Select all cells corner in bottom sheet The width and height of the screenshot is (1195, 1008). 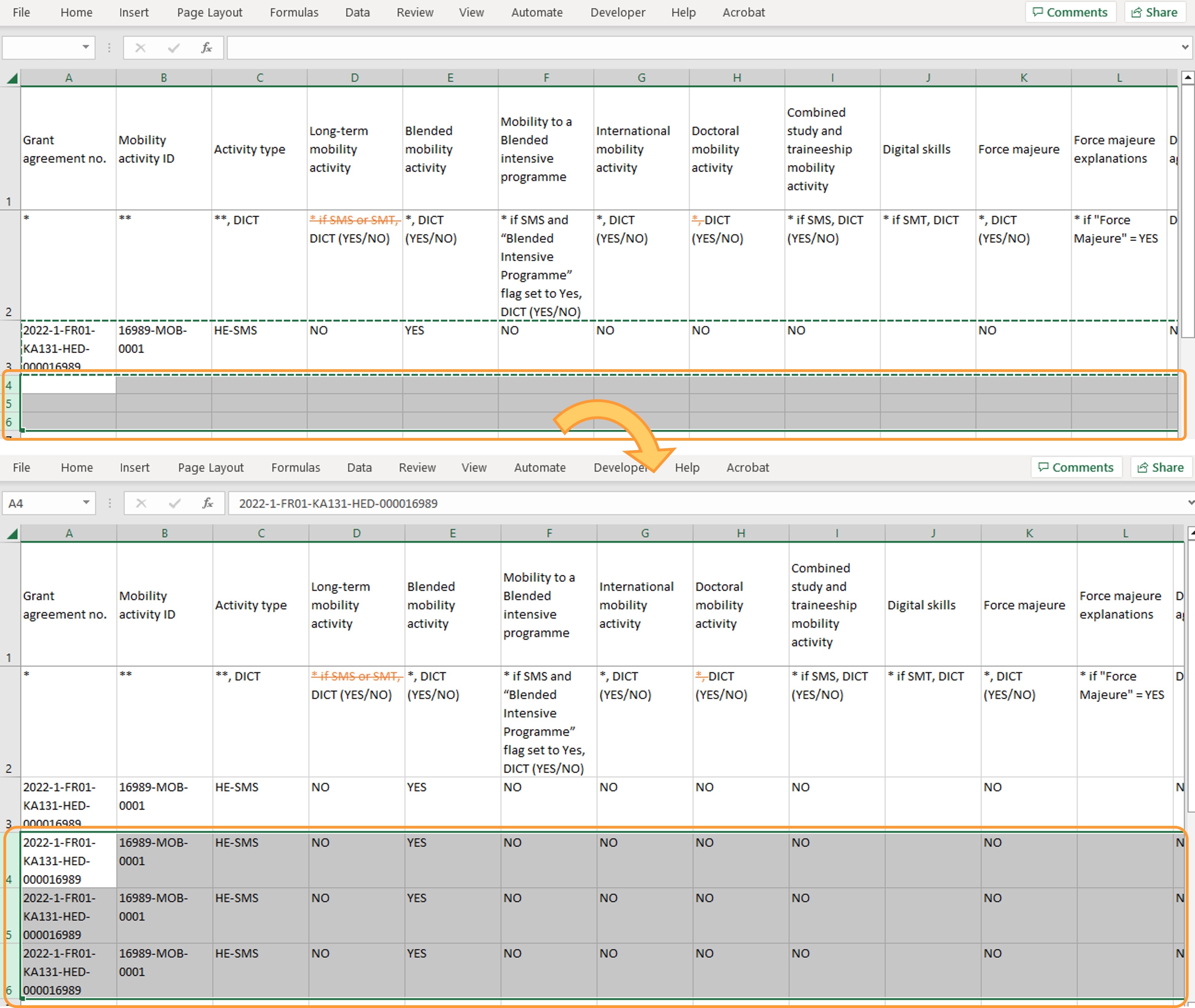point(11,534)
